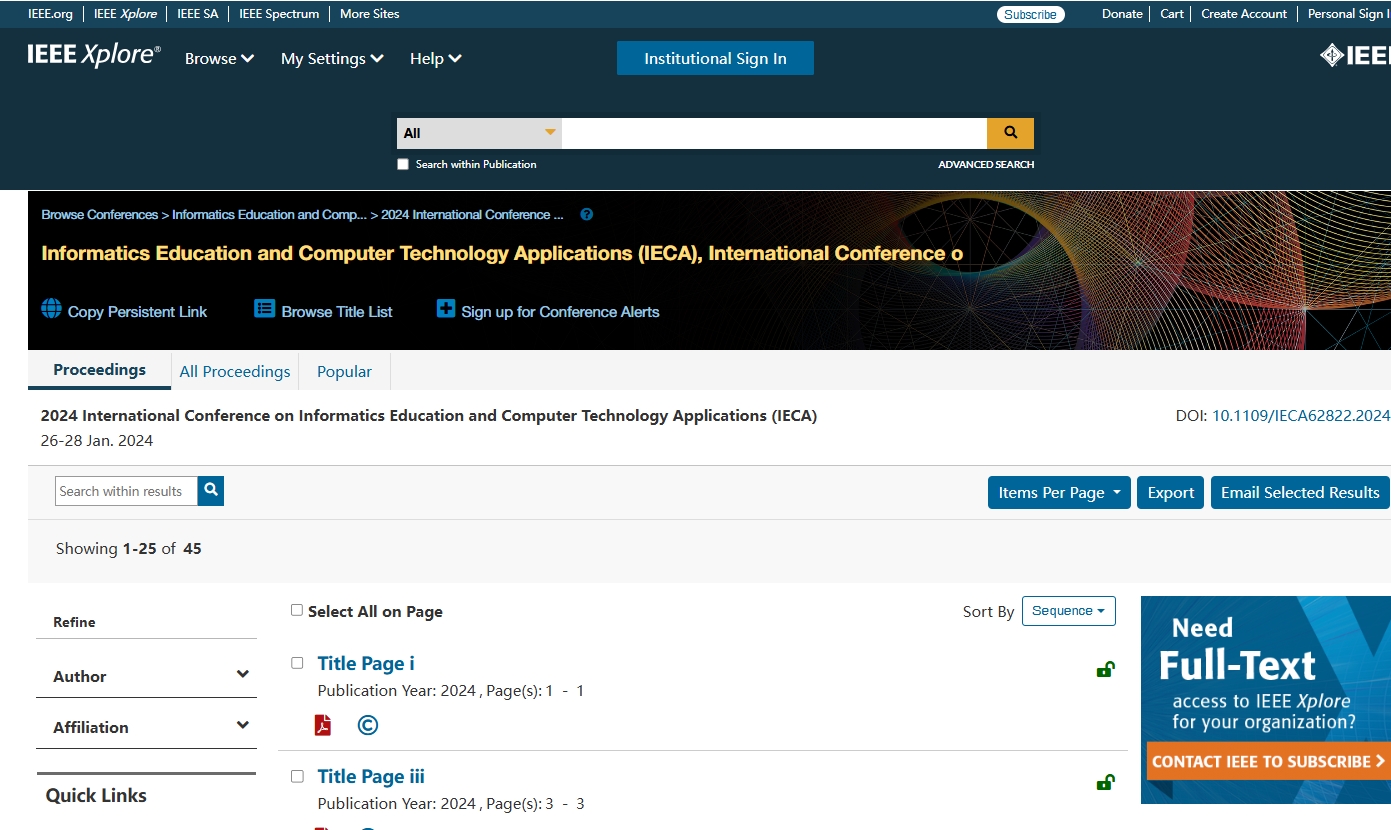The height and width of the screenshot is (830, 1391).
Task: Expand the Affiliation refine filter
Action: 147,727
